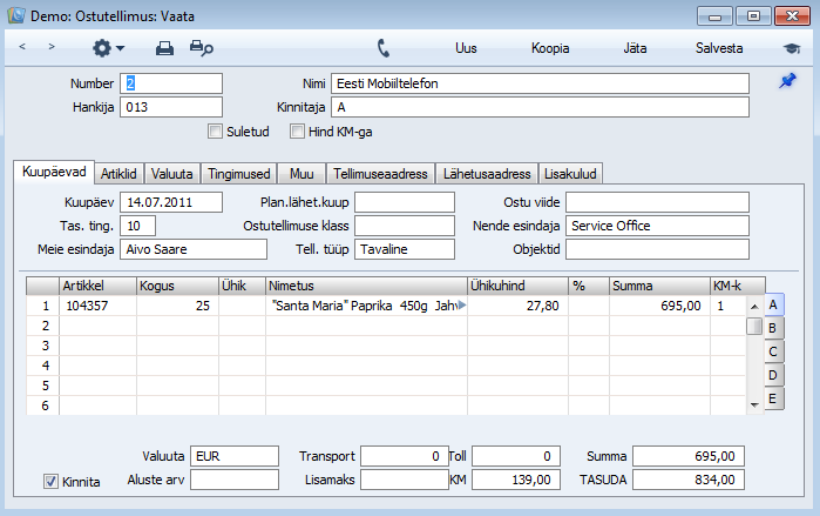The height and width of the screenshot is (516, 820).
Task: Select row number 2 in table
Action: pyautogui.click(x=44, y=326)
